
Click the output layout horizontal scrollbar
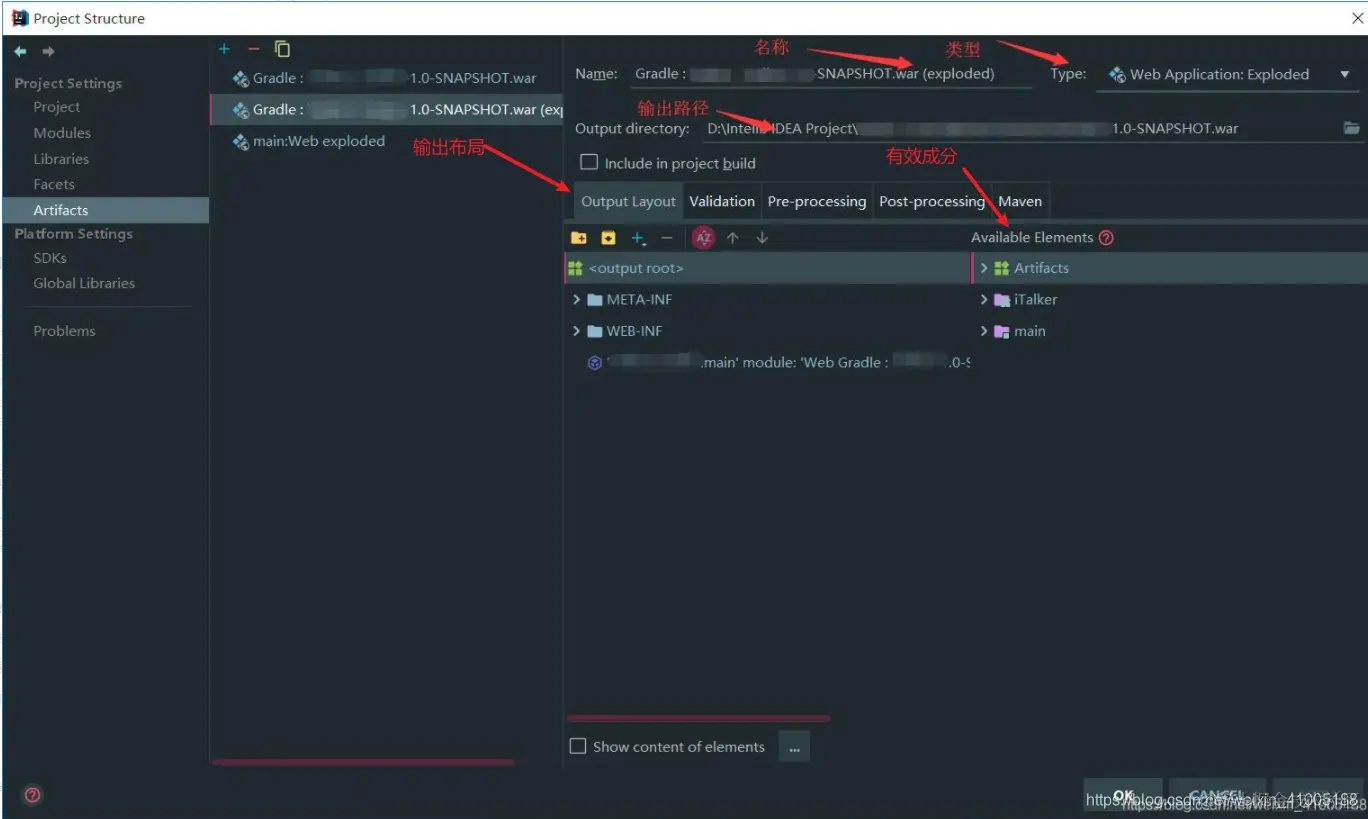(698, 719)
